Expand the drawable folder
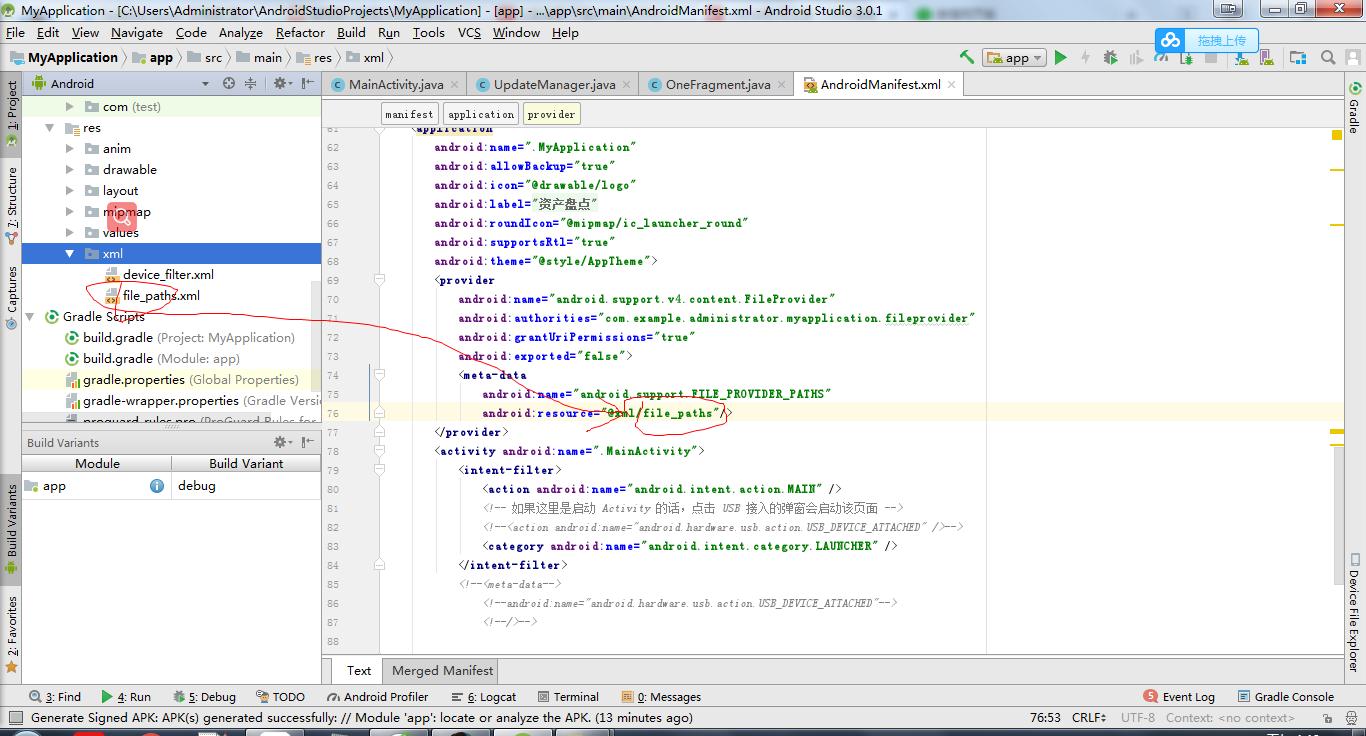The width and height of the screenshot is (1366, 736). (x=69, y=170)
